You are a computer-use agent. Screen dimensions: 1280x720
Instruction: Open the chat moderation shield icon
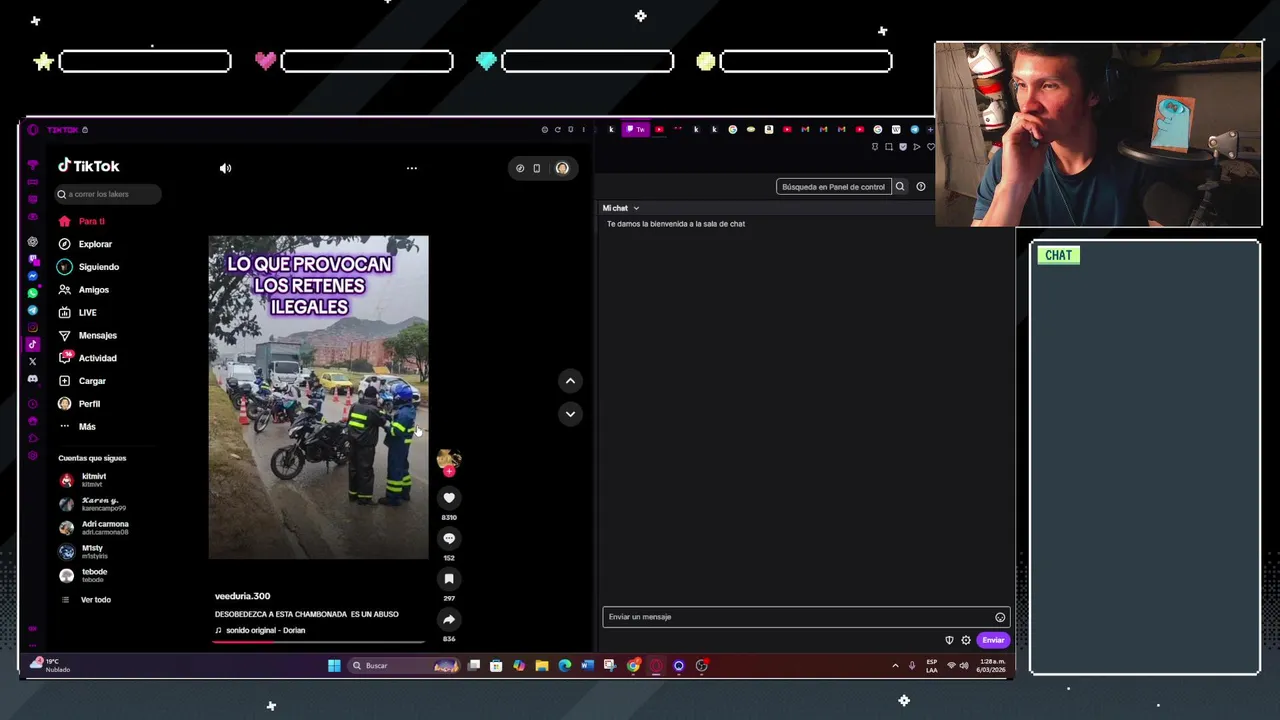click(x=949, y=640)
